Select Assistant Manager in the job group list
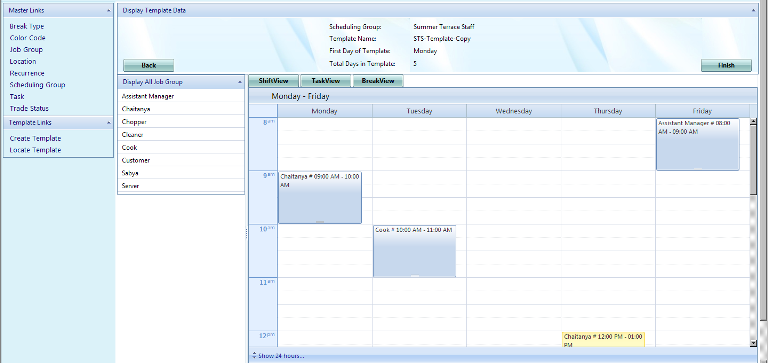The image size is (768, 363). click(x=181, y=97)
